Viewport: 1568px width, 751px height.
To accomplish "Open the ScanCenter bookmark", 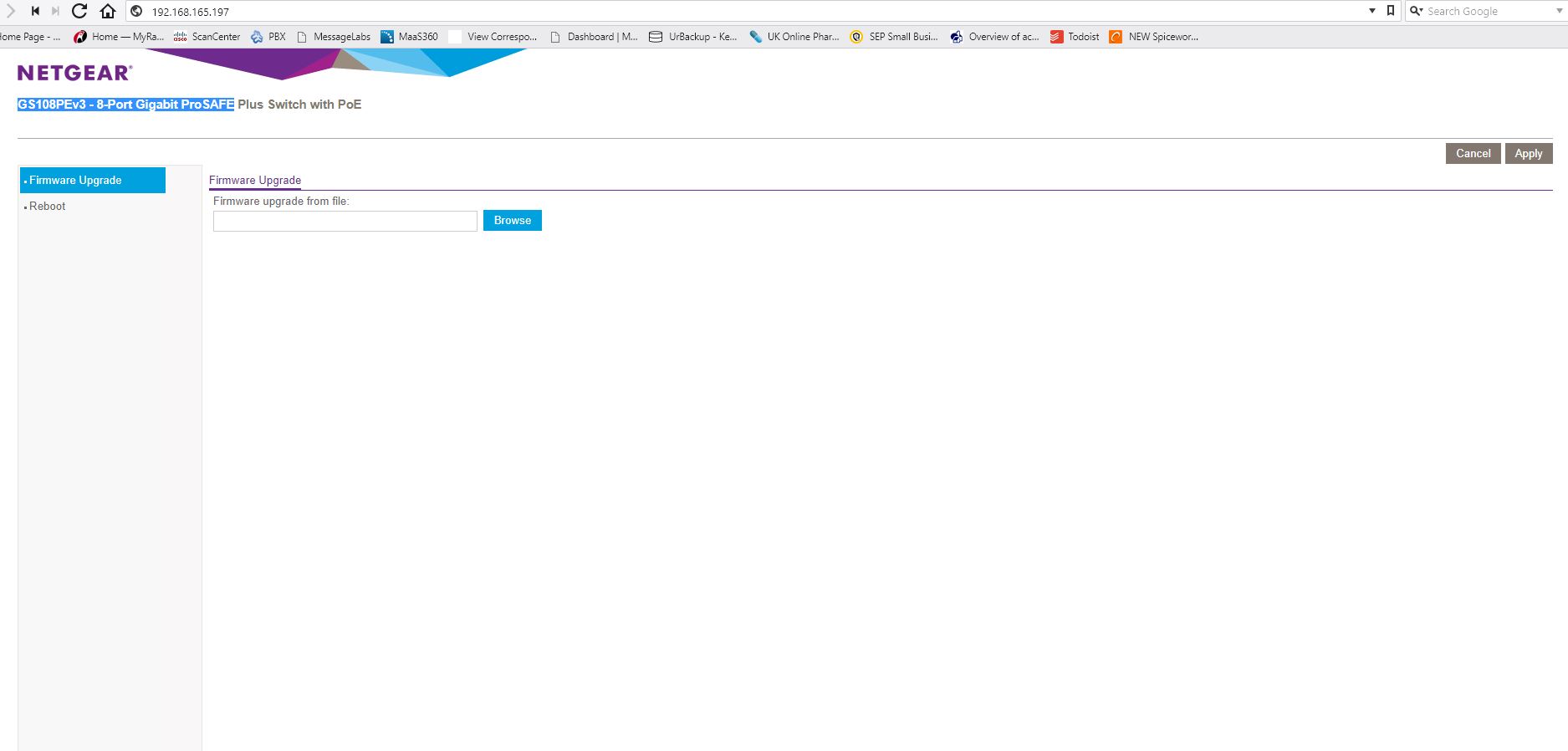I will coord(207,37).
